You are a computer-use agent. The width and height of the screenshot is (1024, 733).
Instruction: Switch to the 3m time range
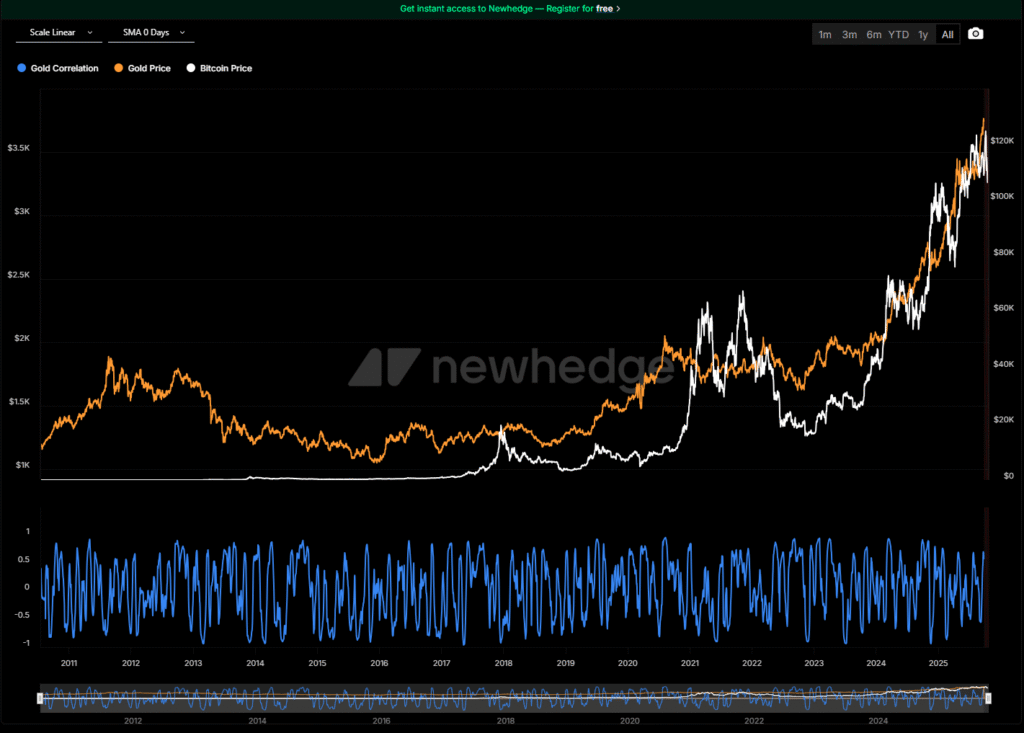pos(849,35)
